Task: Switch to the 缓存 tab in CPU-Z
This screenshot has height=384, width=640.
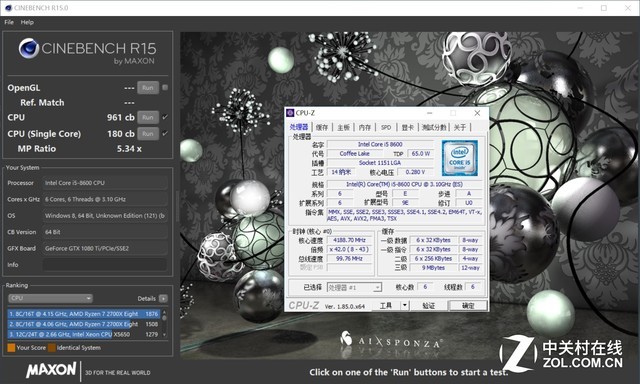Action: (x=322, y=127)
